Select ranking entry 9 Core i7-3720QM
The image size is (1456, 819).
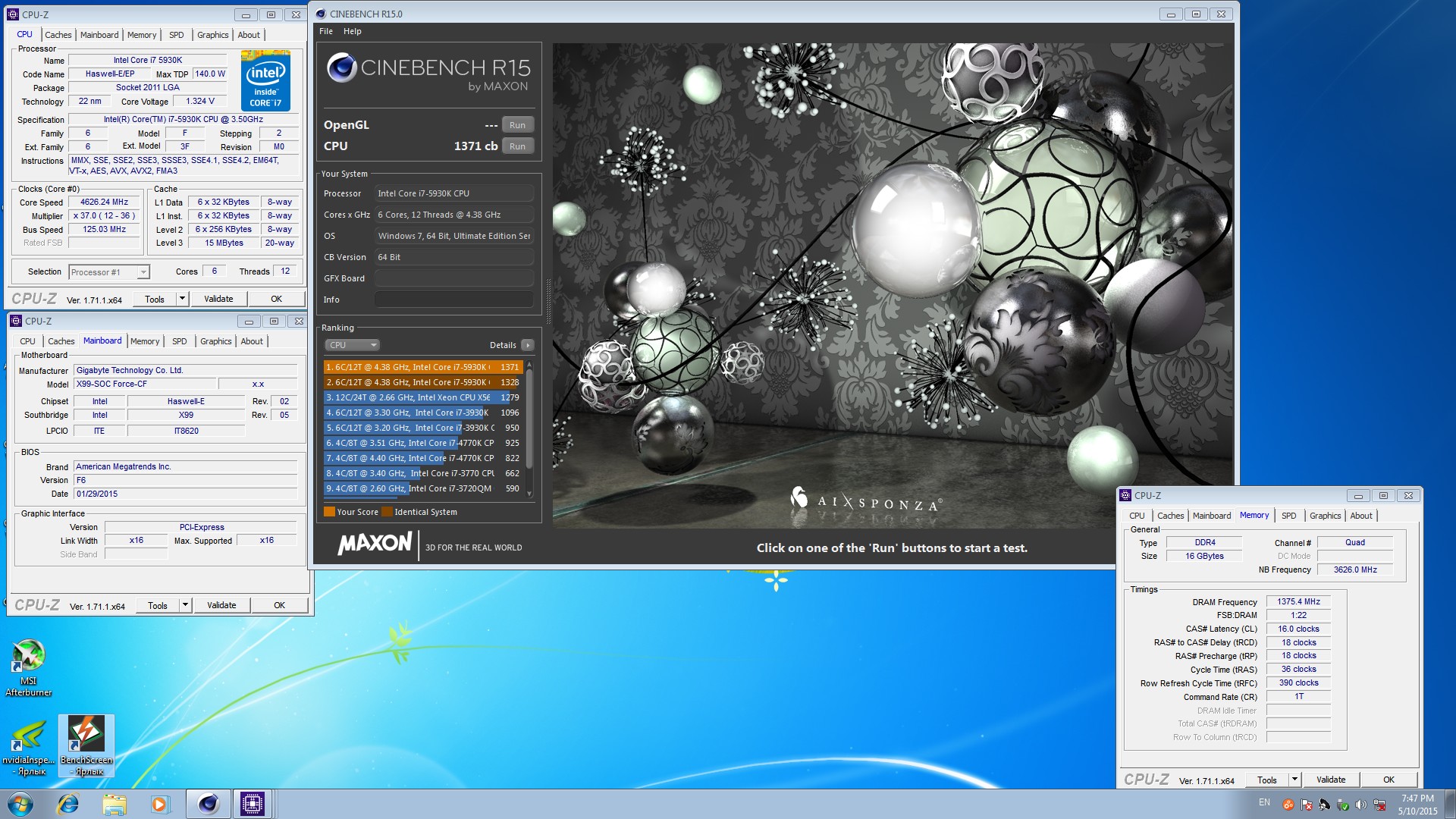coord(423,488)
